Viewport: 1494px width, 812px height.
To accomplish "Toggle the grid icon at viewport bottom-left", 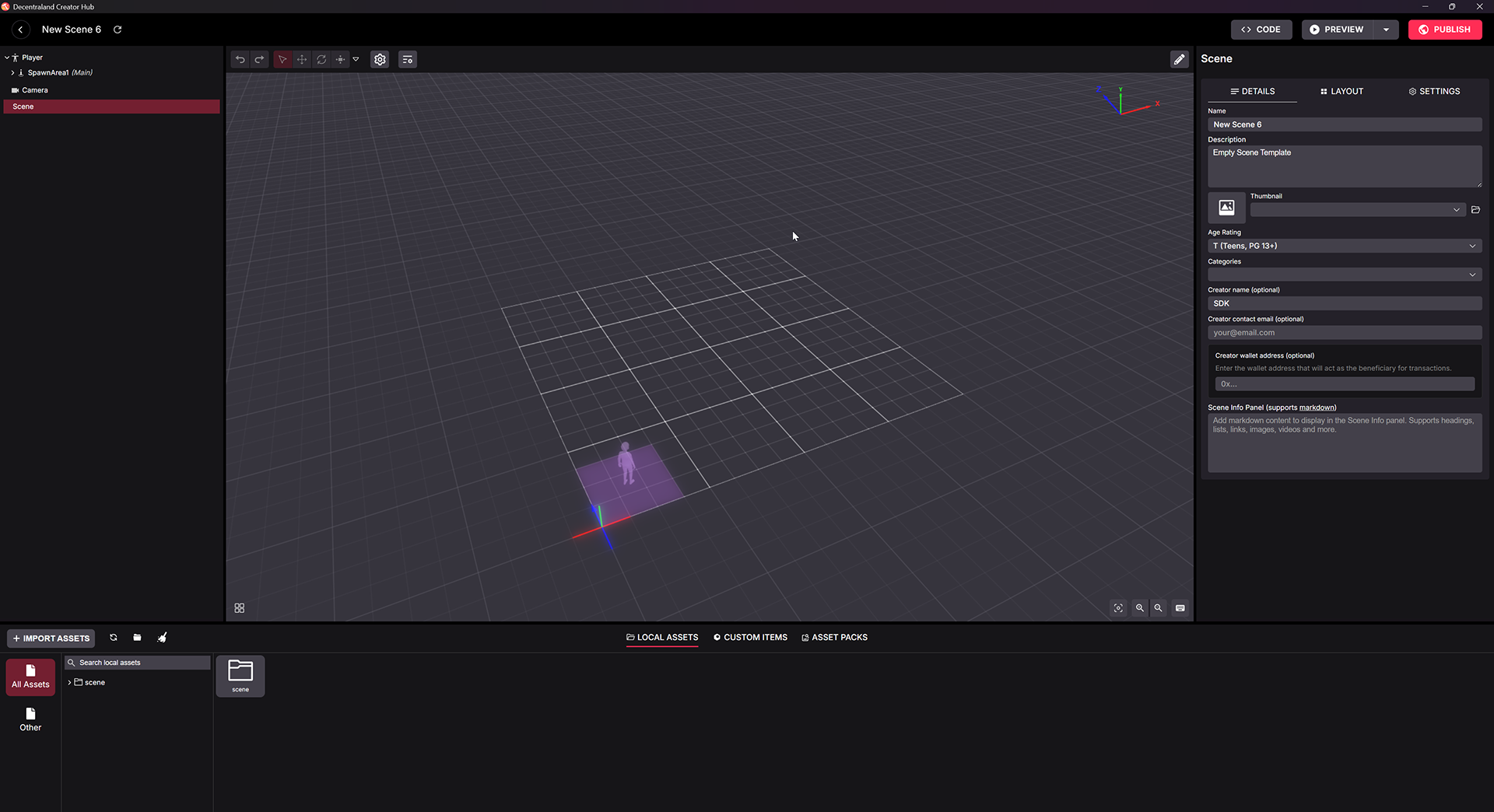I will [x=240, y=608].
